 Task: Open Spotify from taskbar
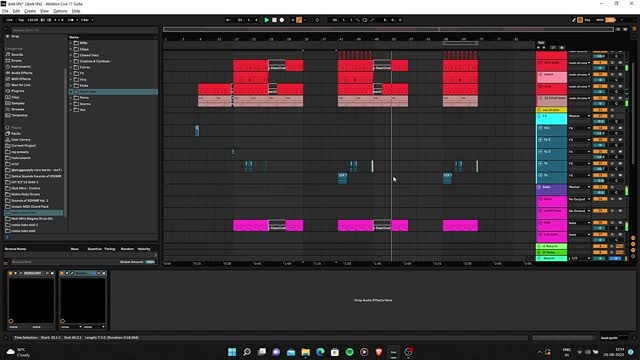click(349, 352)
